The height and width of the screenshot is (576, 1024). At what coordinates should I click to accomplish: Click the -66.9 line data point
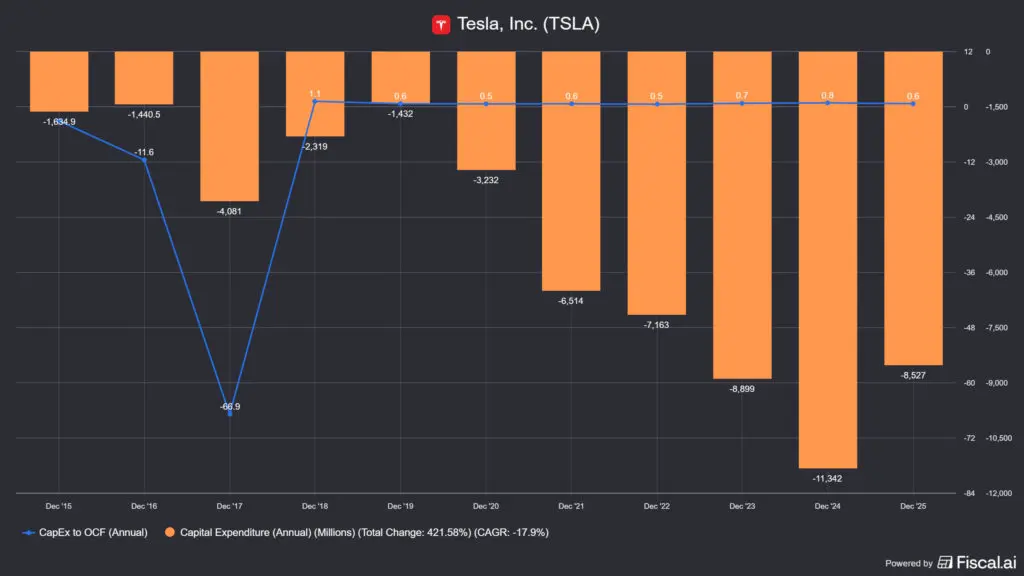[x=230, y=413]
